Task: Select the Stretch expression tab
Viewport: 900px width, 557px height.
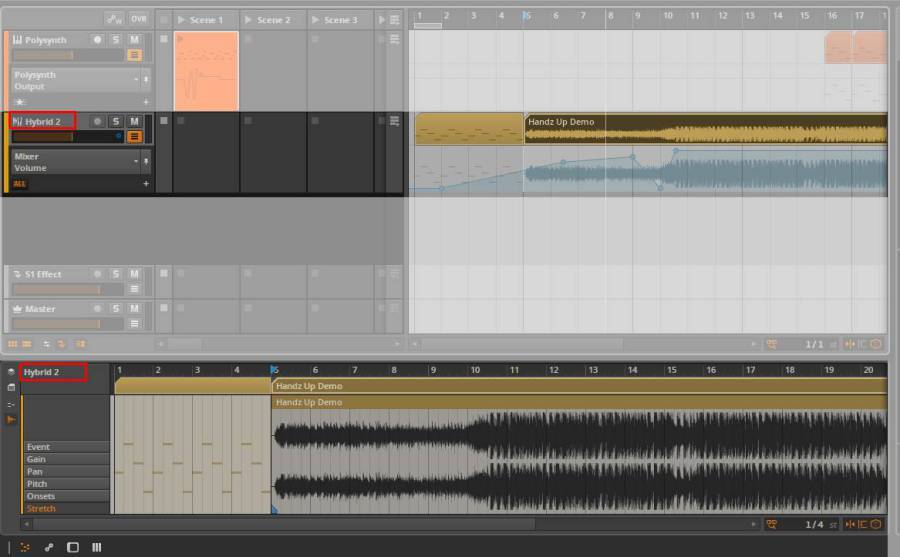Action: [x=42, y=508]
